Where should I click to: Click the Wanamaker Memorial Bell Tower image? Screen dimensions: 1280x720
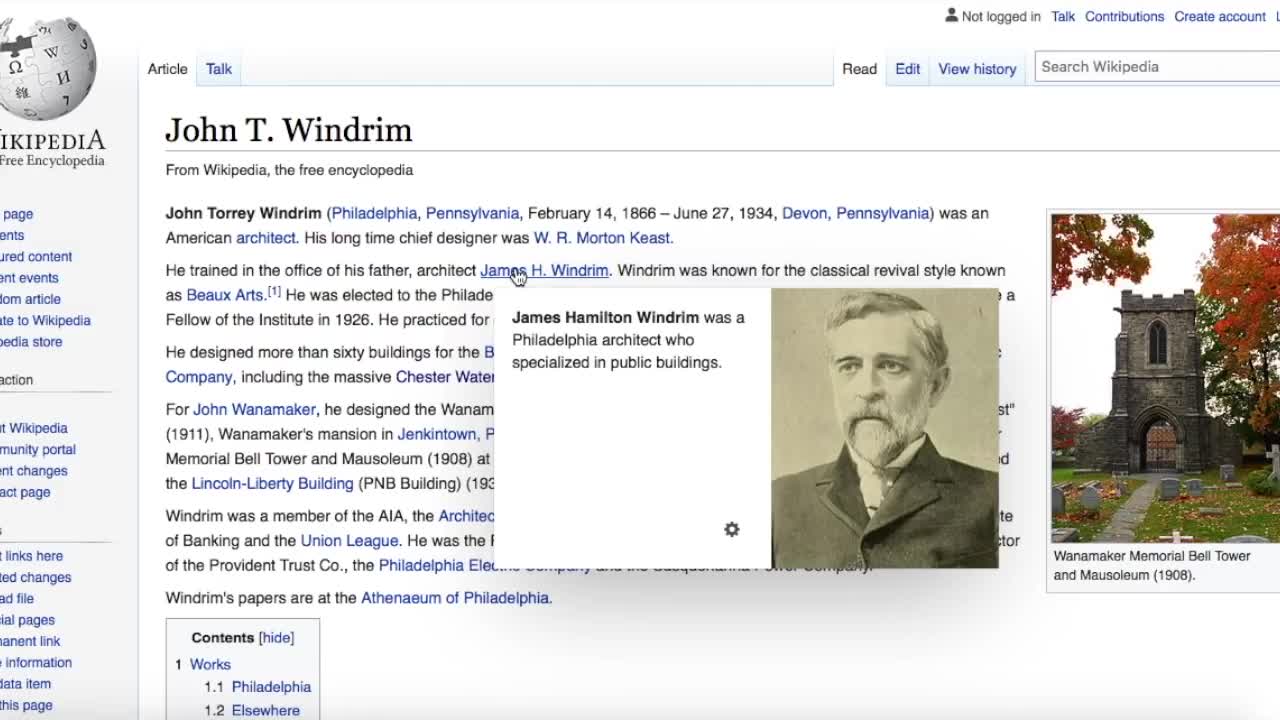pos(1165,378)
